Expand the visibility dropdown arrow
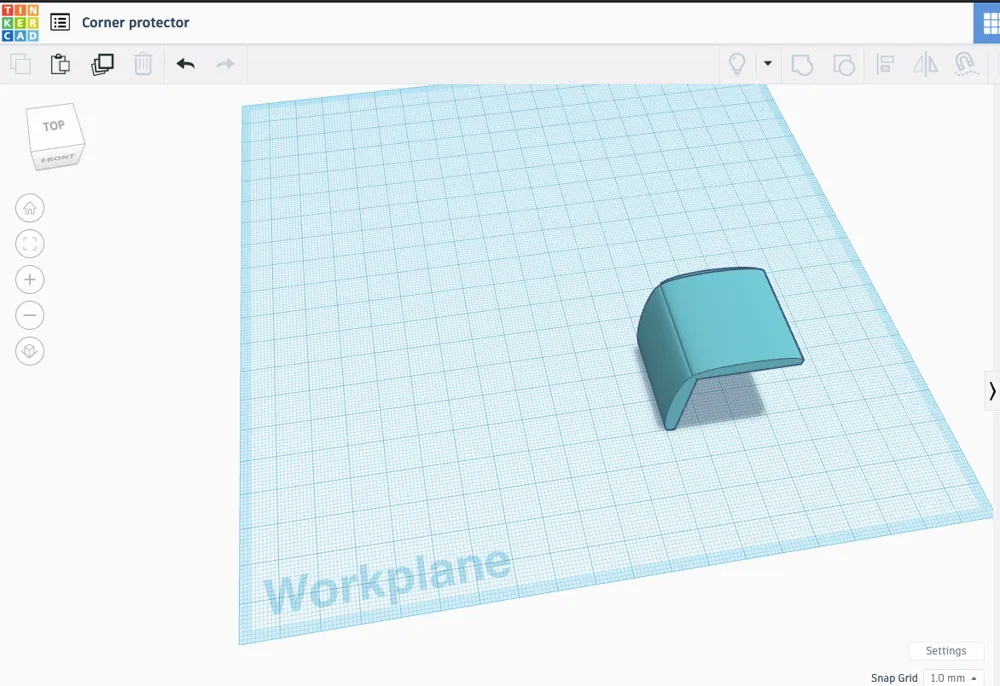The image size is (1000, 686). (x=768, y=64)
